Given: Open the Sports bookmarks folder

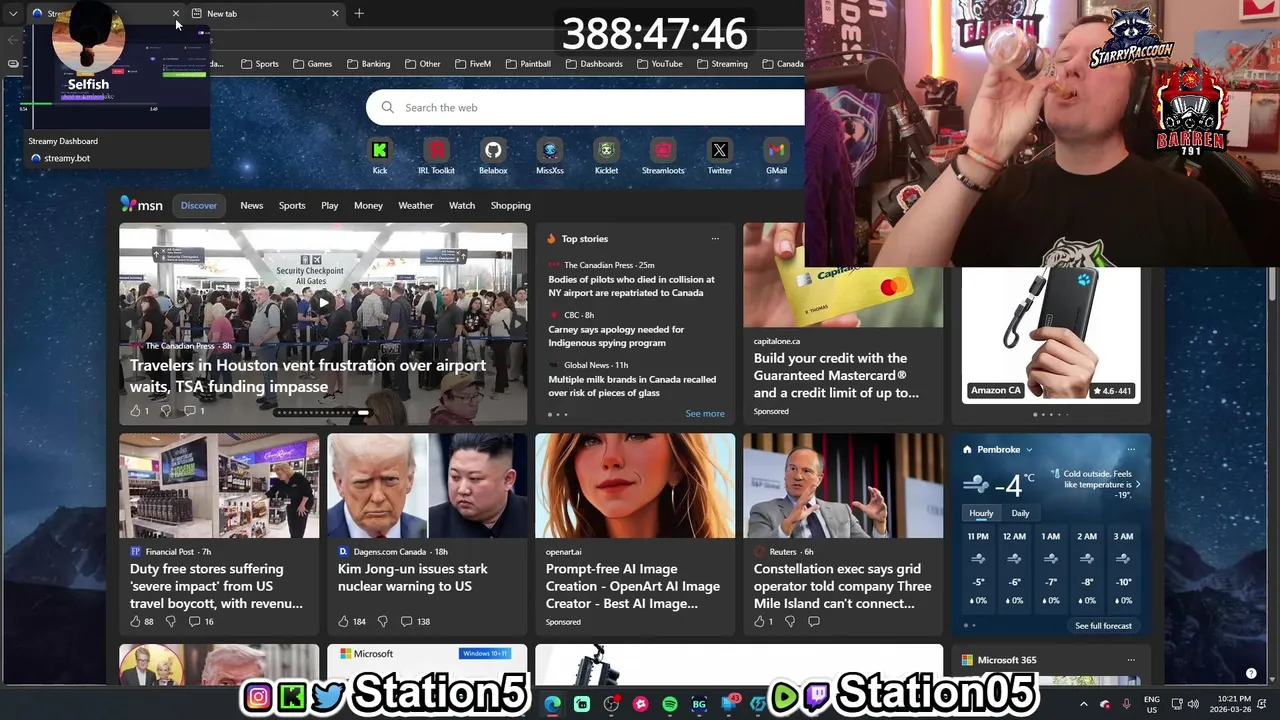Looking at the screenshot, I should pos(259,63).
